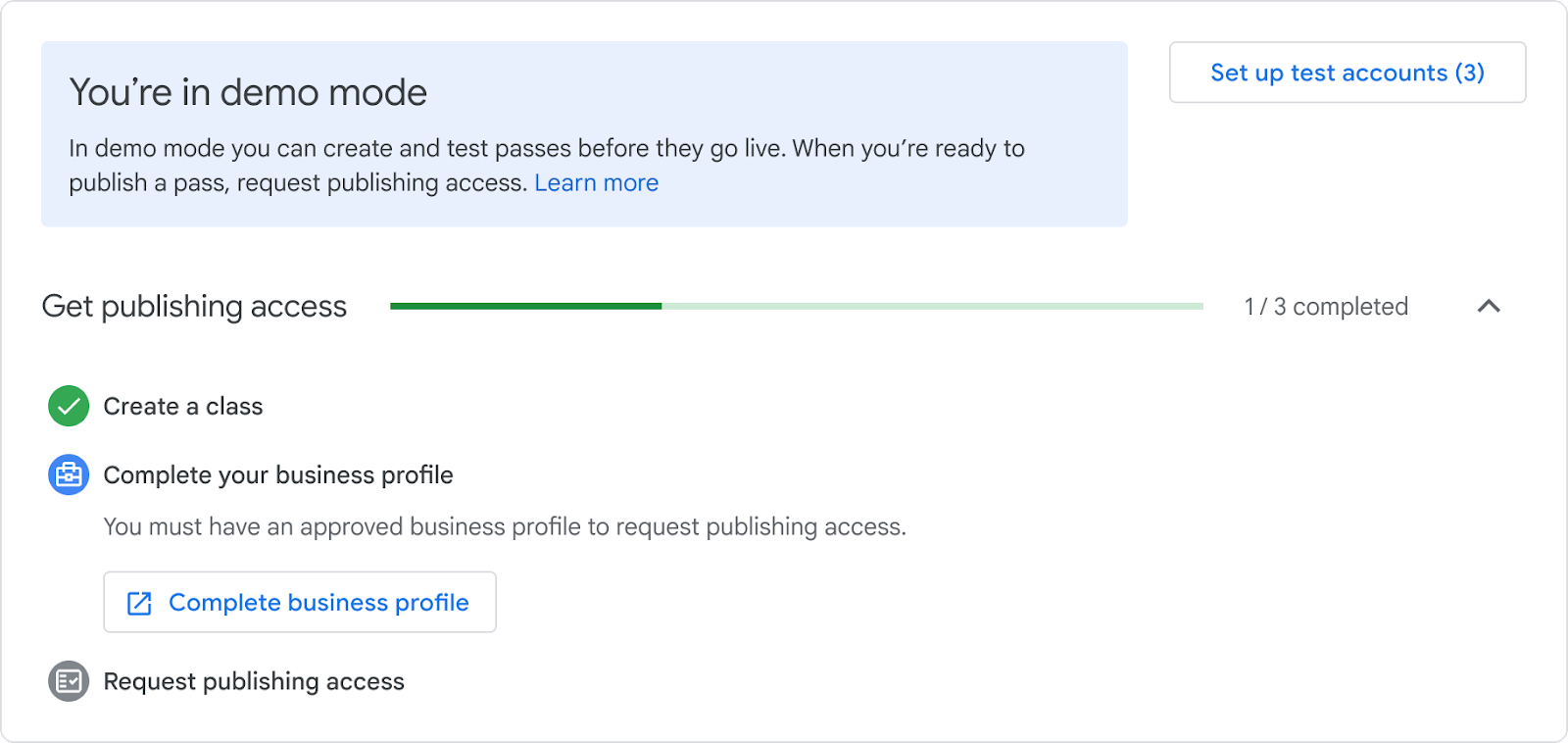This screenshot has height=743, width=1568.
Task: Click the dark green filled progress segment
Action: tap(525, 307)
